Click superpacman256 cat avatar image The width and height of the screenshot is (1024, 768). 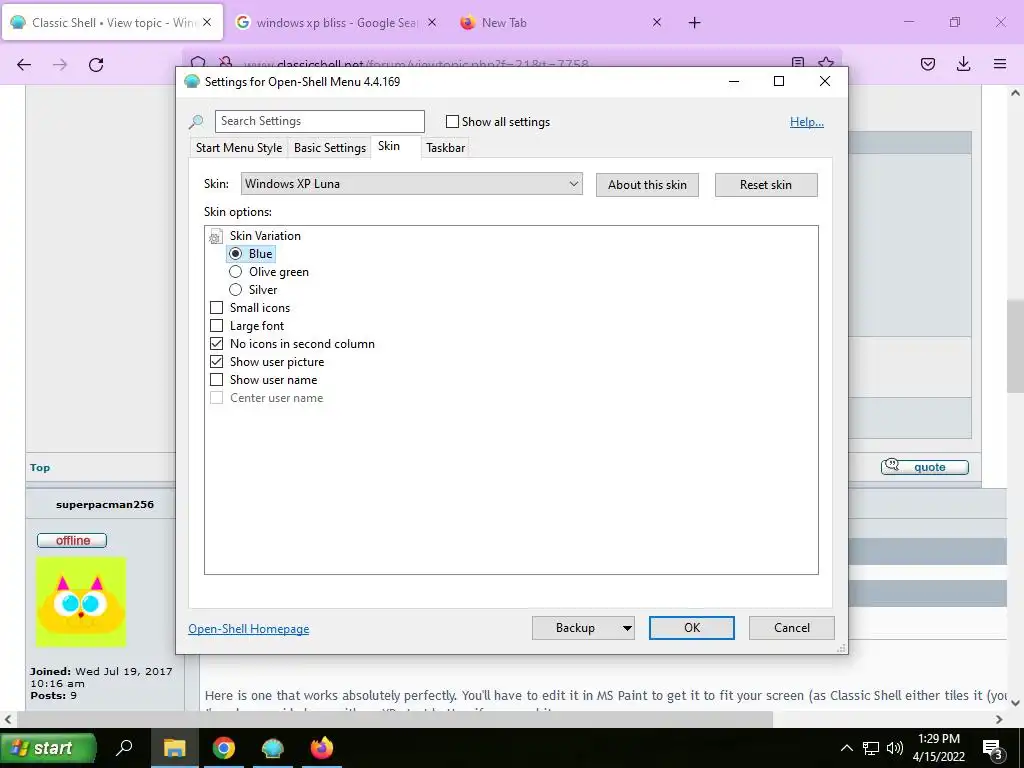tap(81, 602)
